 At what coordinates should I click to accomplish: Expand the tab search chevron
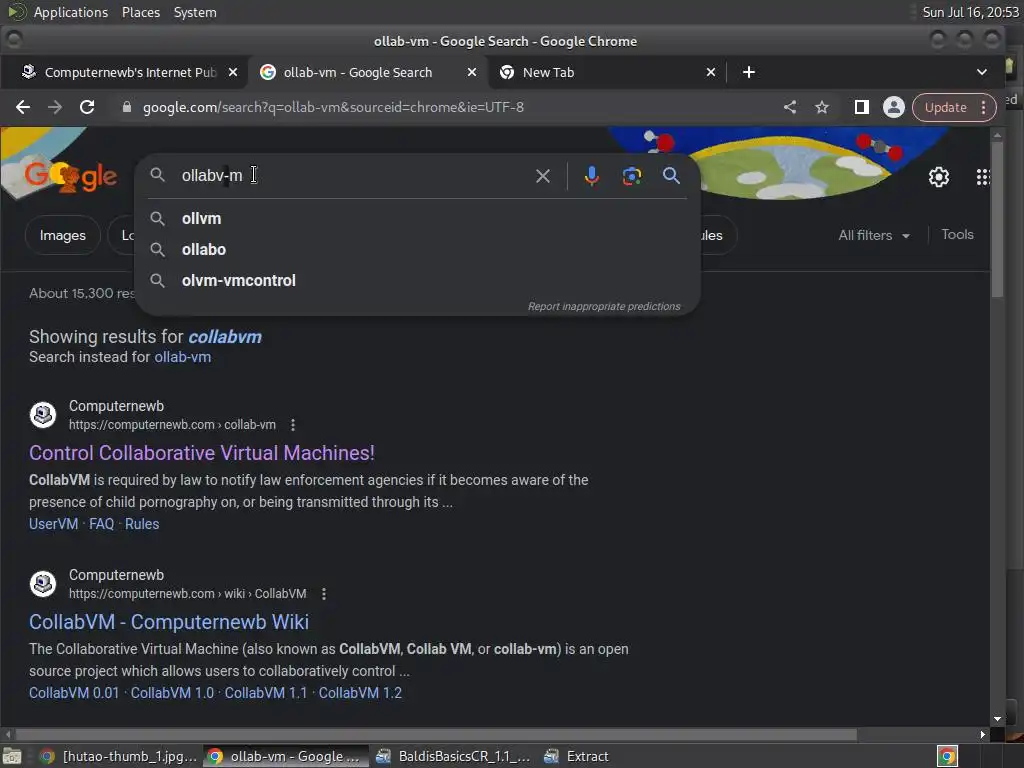(x=982, y=72)
